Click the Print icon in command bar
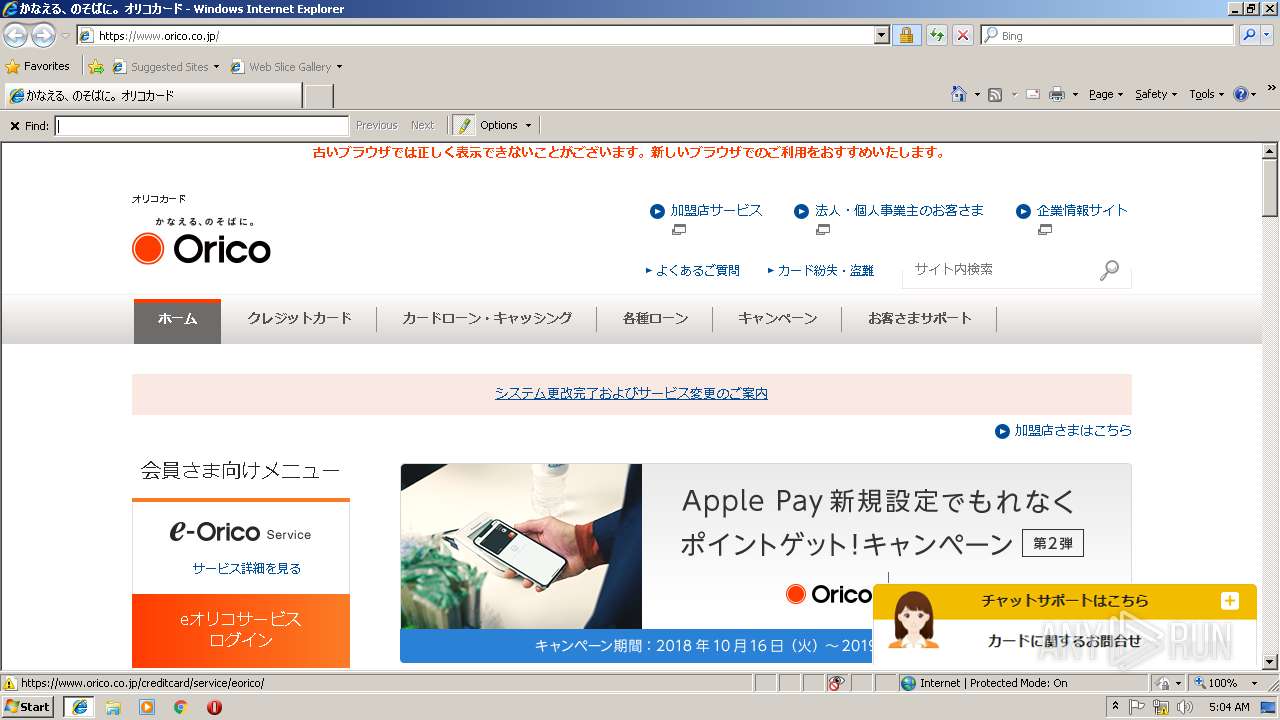Screen dimensions: 1280x720 tap(1057, 94)
